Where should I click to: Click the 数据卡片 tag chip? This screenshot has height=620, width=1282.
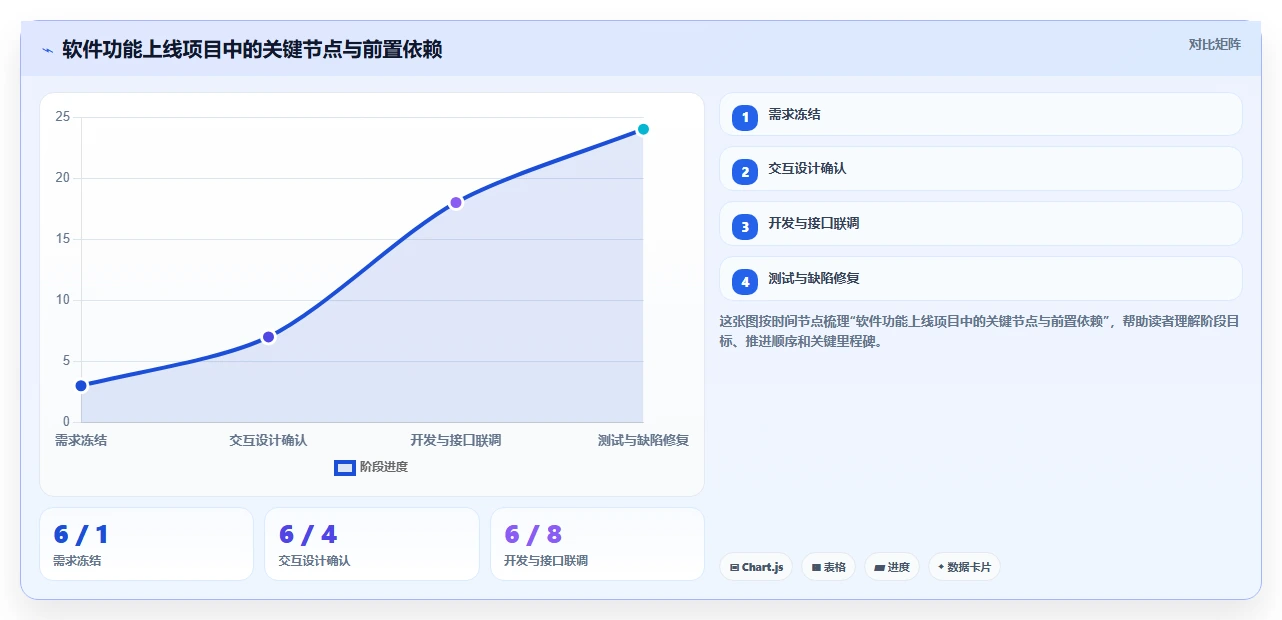point(964,567)
